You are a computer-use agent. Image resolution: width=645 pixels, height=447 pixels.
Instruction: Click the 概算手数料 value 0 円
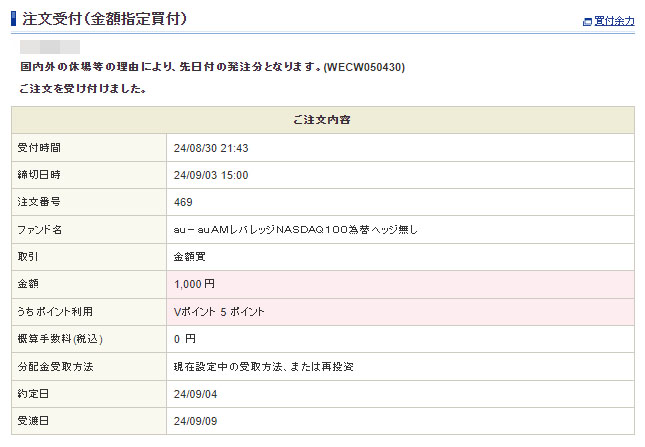pyautogui.click(x=185, y=339)
